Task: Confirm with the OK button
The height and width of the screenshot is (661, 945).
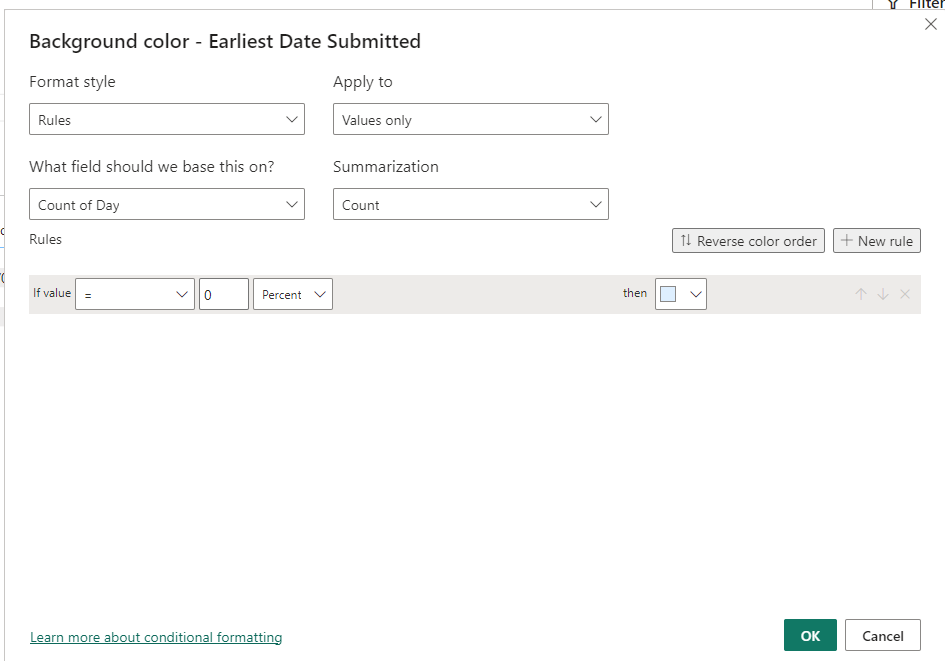Action: pos(810,635)
